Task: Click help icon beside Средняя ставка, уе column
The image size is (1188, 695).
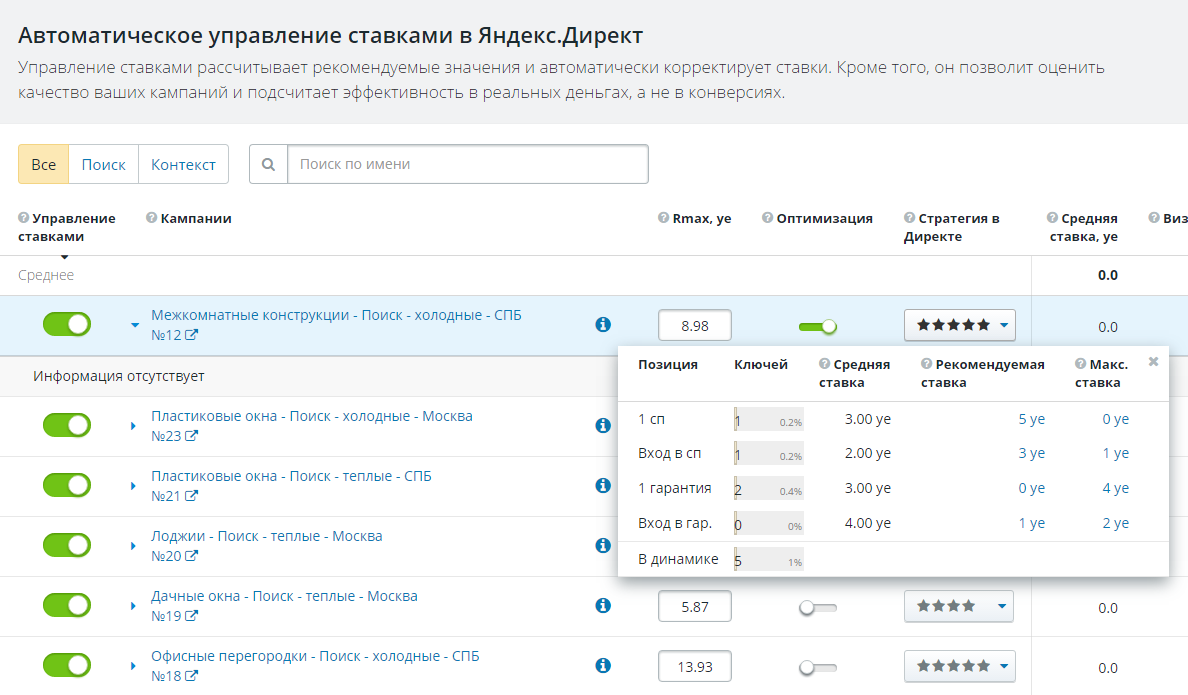Action: (1052, 218)
